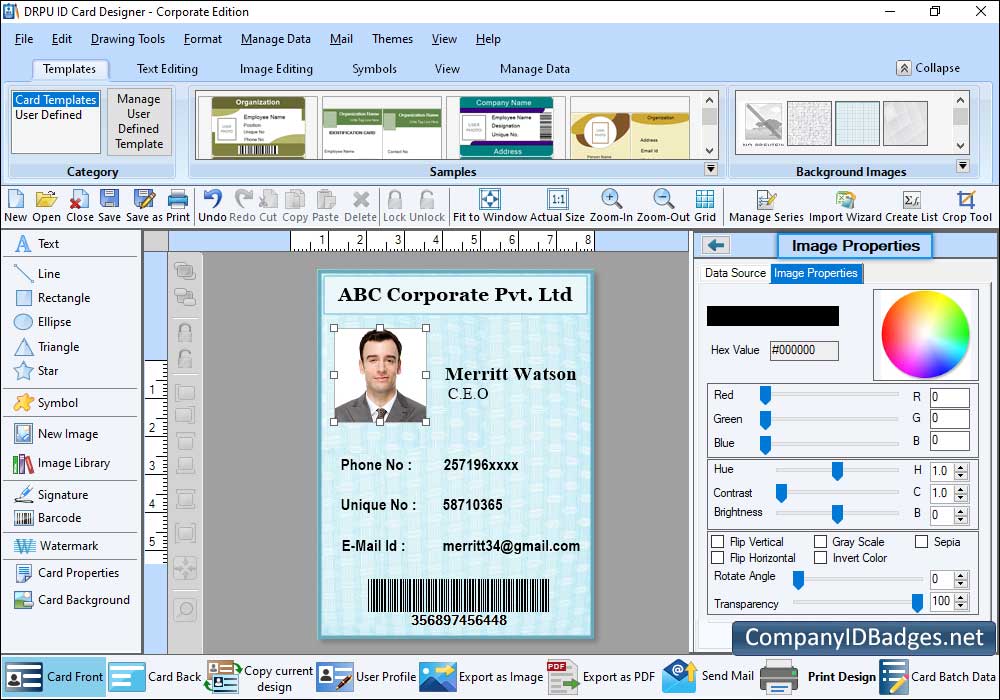The height and width of the screenshot is (700, 1000).
Task: Enable Flip Horizontal checkbox
Action: (717, 558)
